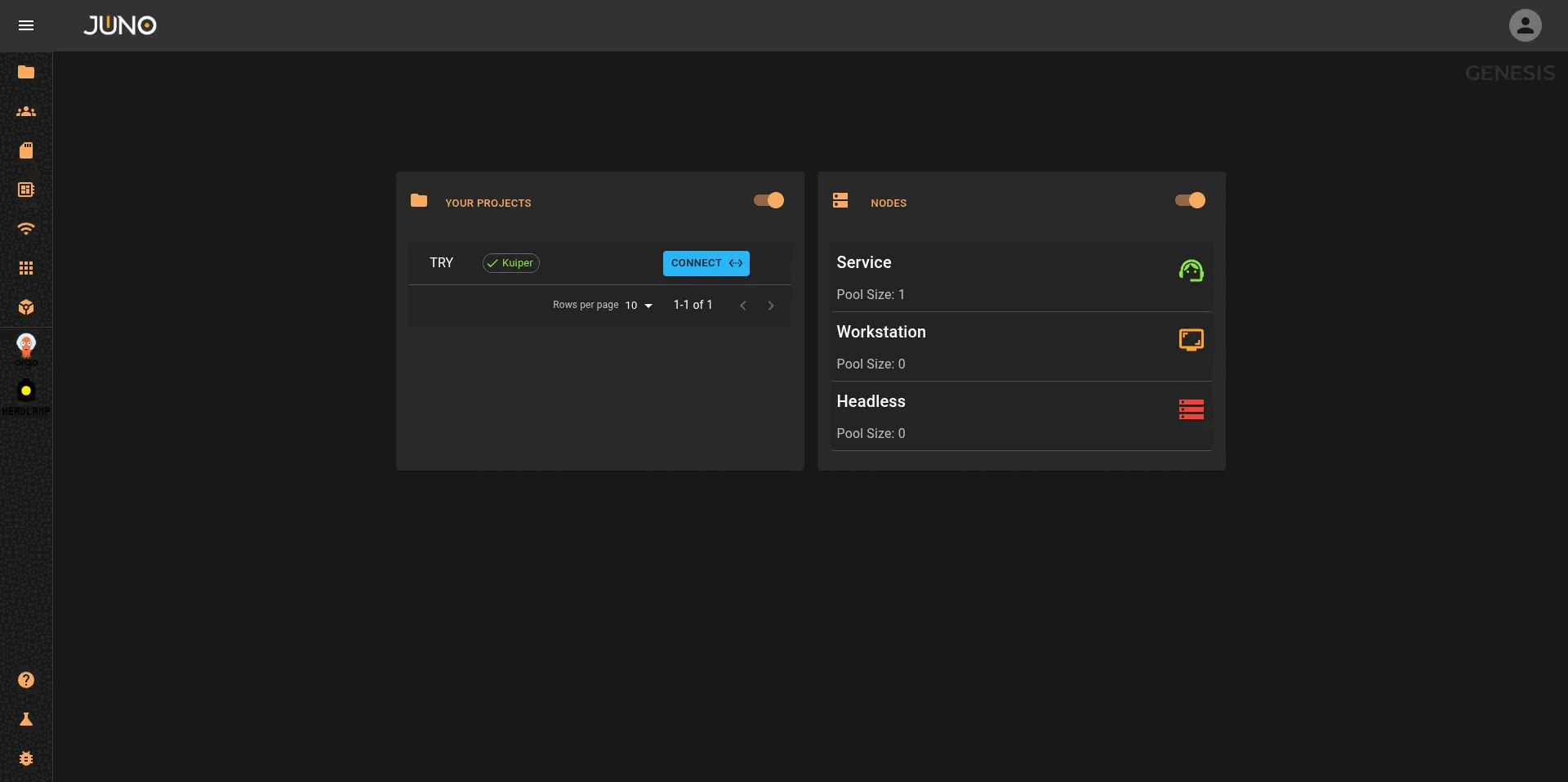Open the lab flask icon
This screenshot has height=782, width=1568.
(26, 719)
